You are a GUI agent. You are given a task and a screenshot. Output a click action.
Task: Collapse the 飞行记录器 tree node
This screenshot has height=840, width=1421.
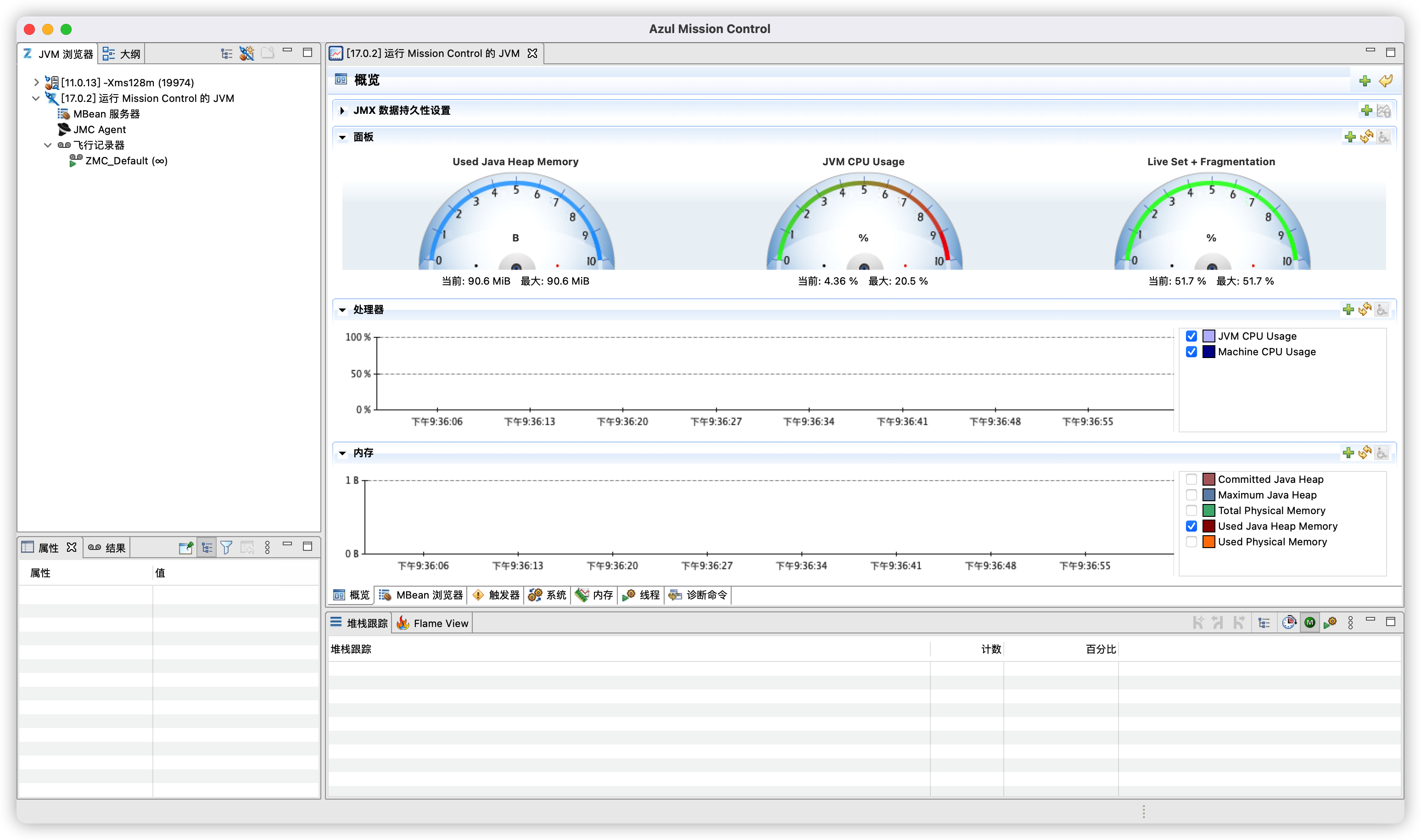[x=48, y=146]
